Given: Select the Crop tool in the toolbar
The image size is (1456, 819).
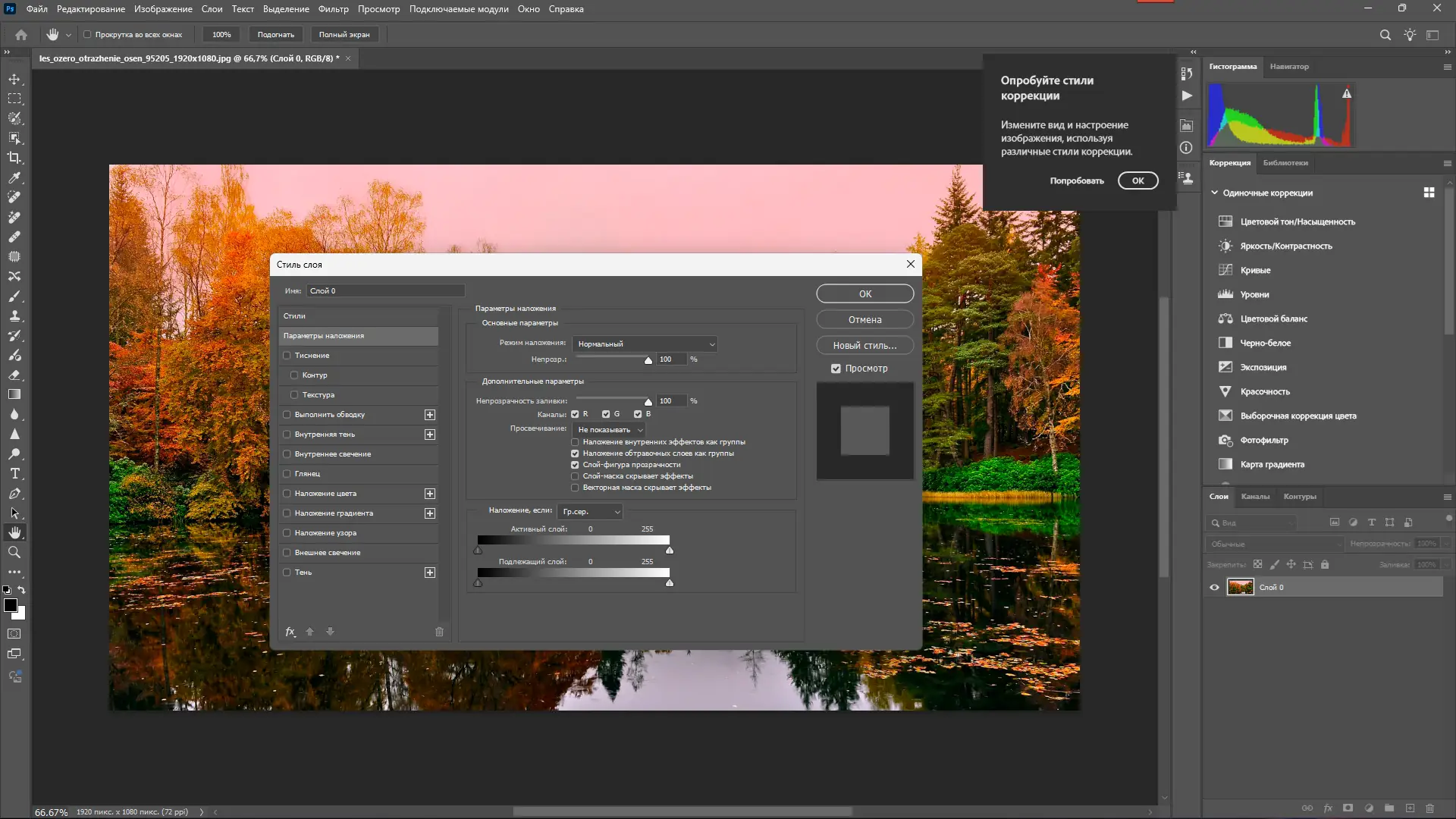Looking at the screenshot, I should (x=14, y=158).
